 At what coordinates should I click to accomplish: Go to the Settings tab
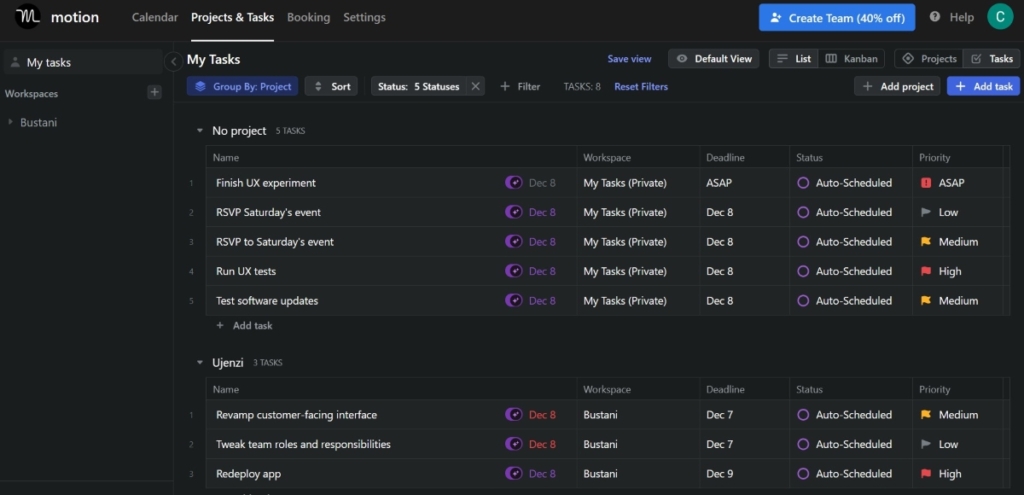364,18
